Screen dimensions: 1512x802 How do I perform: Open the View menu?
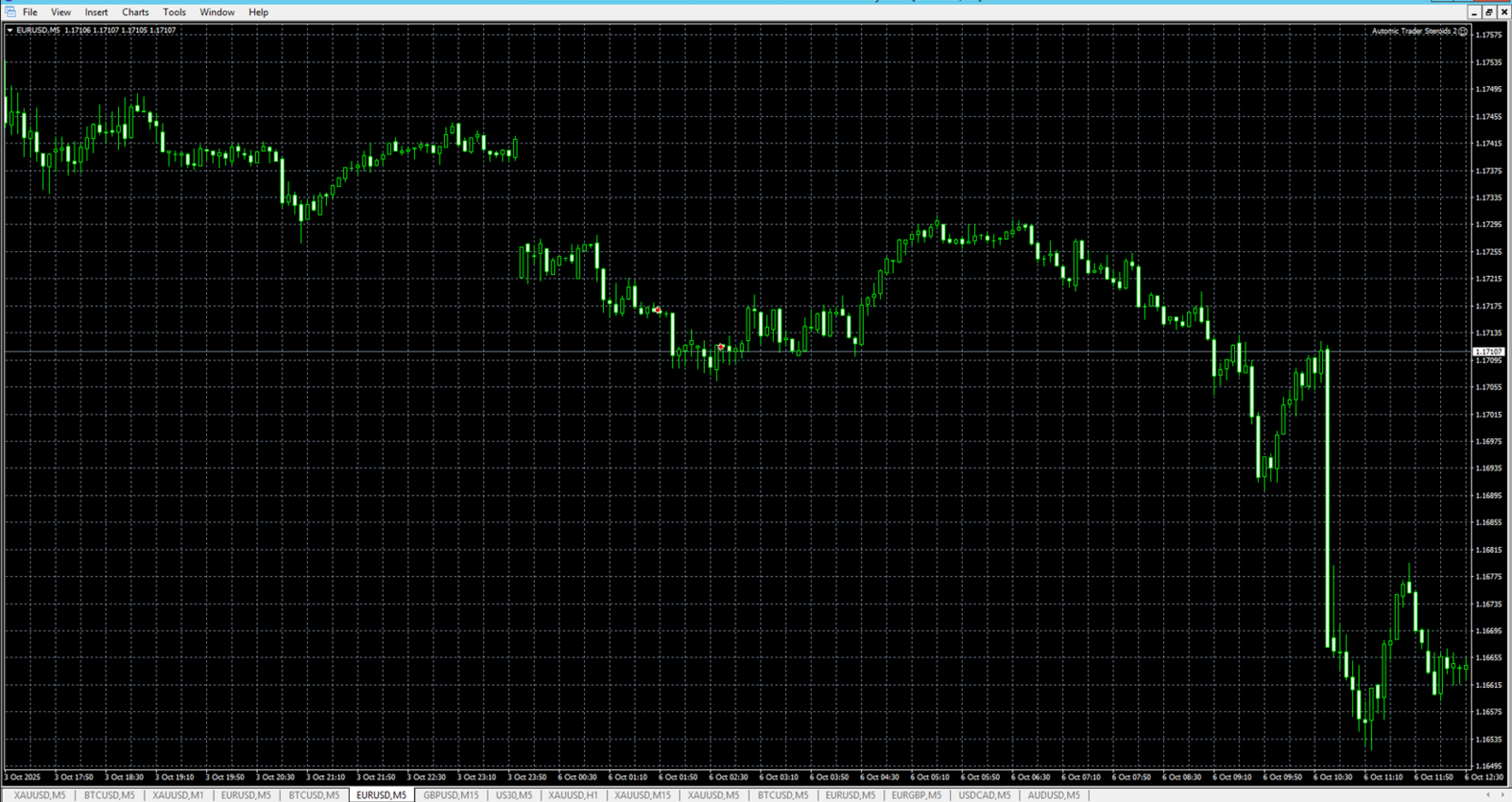coord(60,12)
